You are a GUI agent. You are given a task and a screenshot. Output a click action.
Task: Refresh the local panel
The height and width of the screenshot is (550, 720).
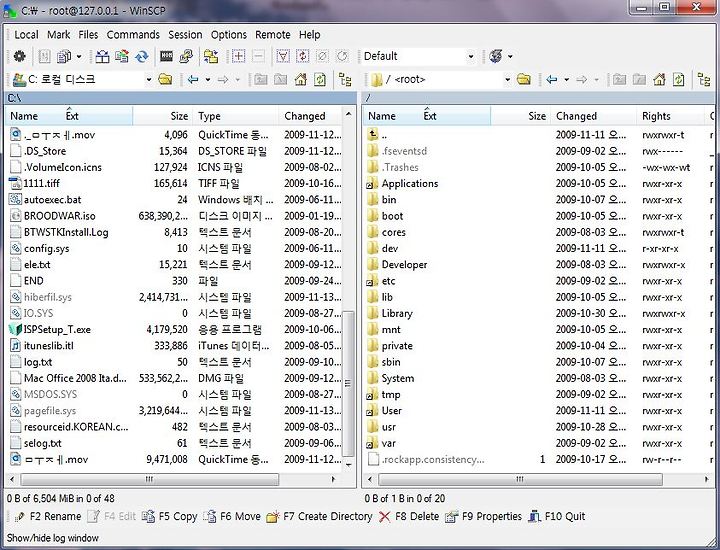click(320, 79)
